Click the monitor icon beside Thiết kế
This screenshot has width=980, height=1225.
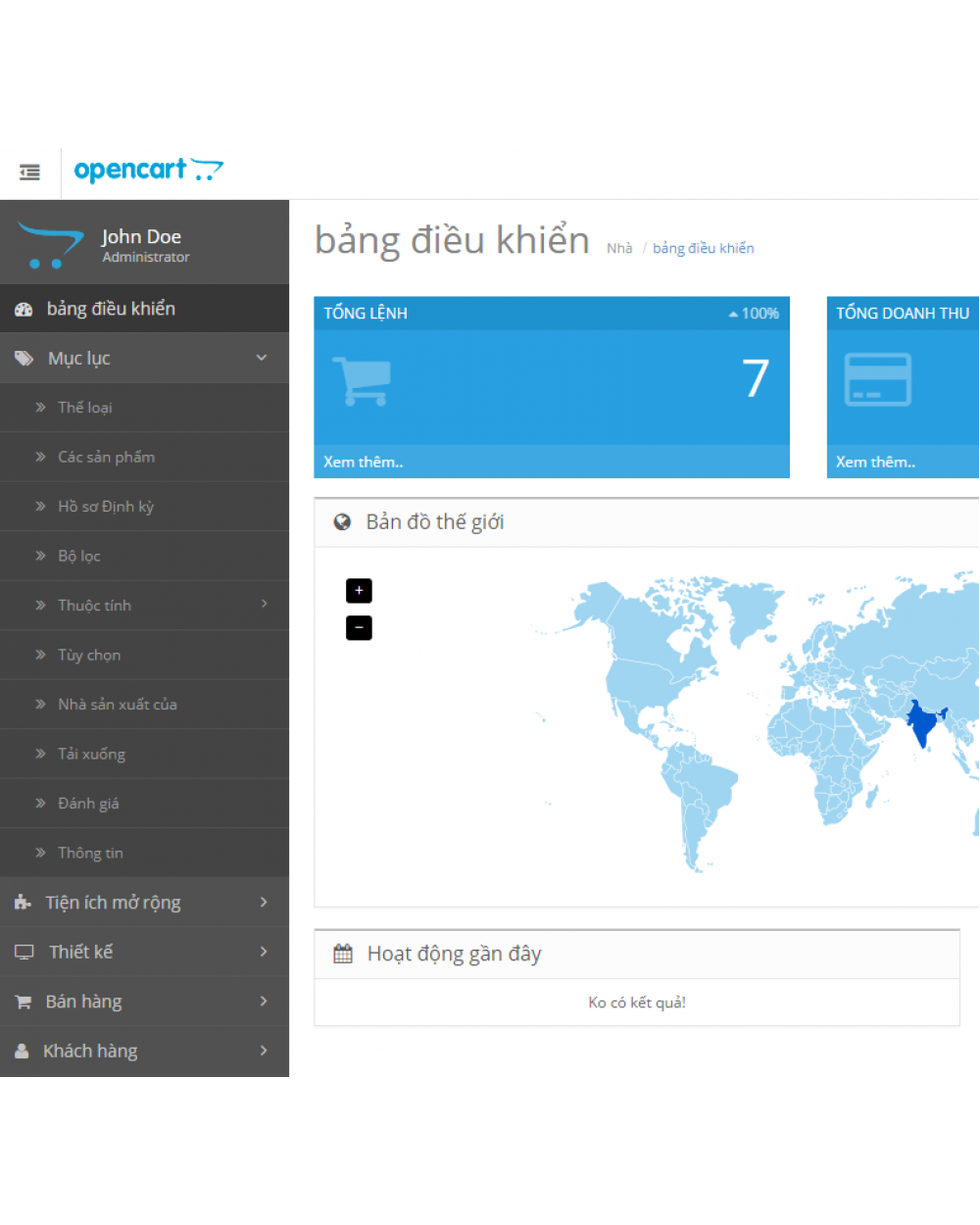(x=23, y=952)
